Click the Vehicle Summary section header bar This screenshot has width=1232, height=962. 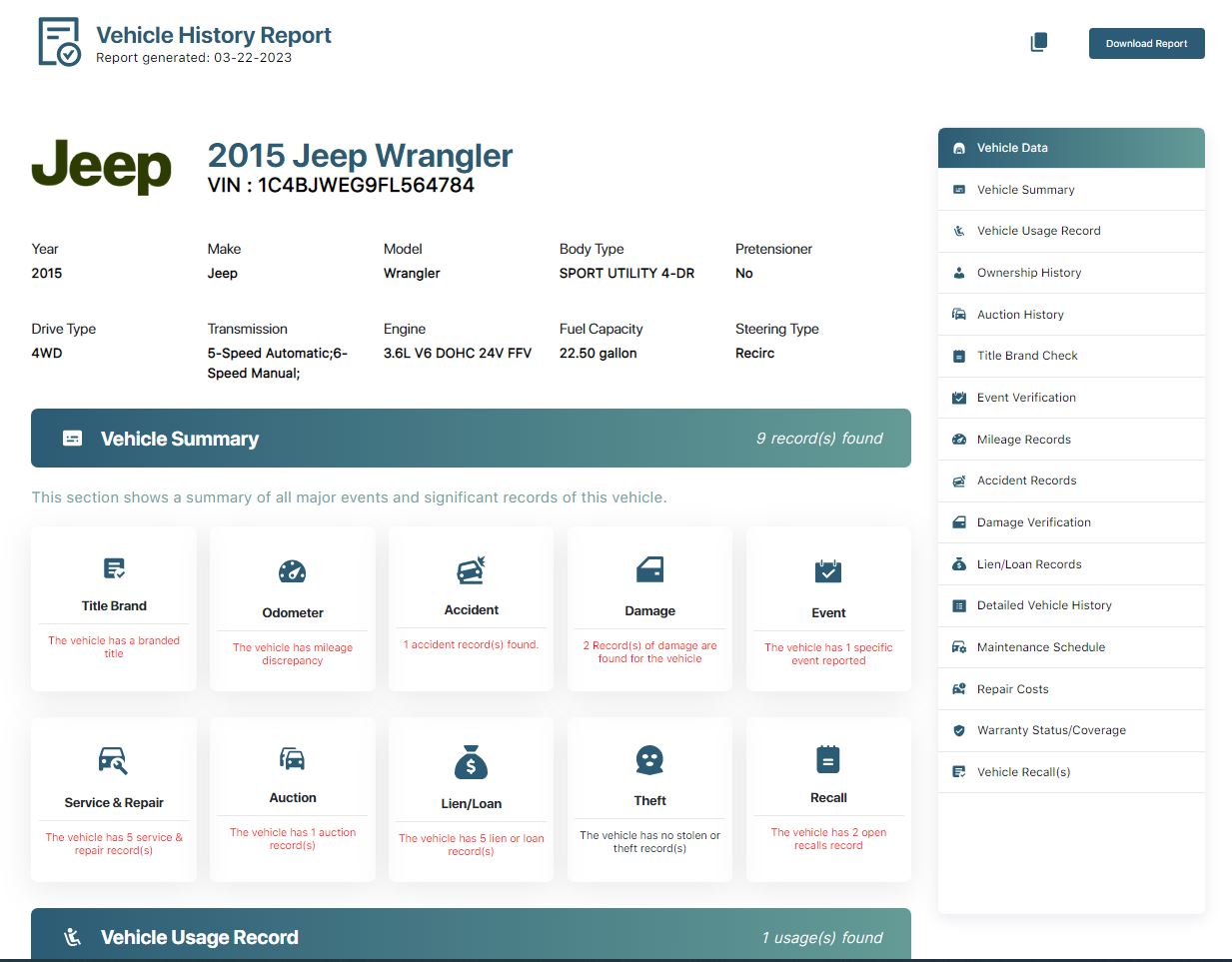pyautogui.click(x=471, y=438)
